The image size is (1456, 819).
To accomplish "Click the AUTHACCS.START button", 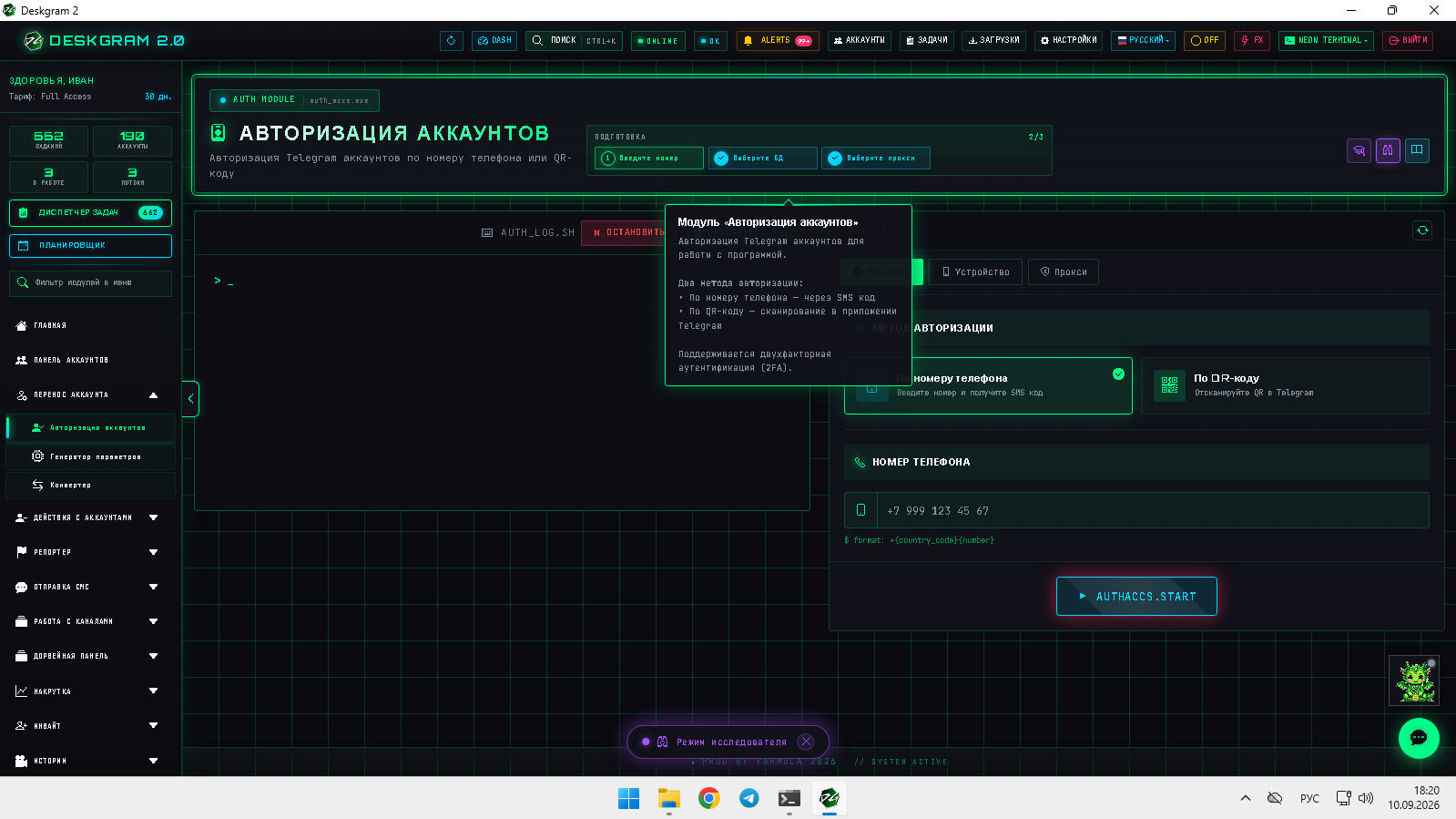I will 1136,597.
